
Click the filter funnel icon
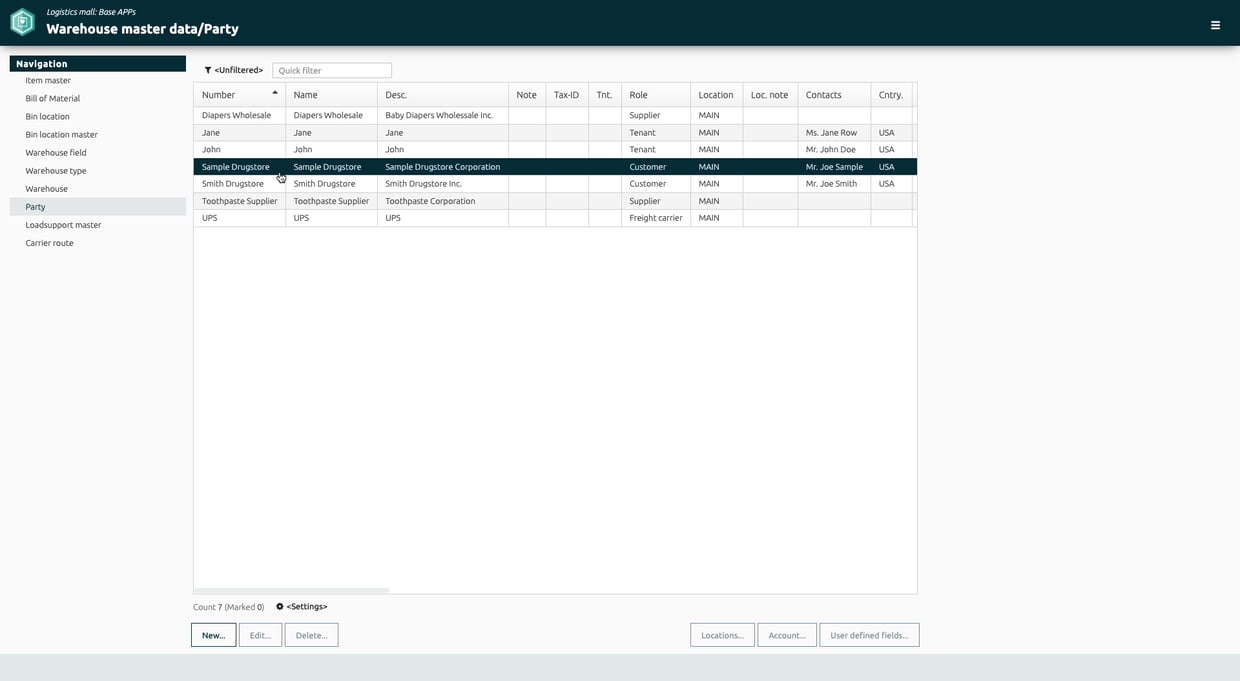click(208, 70)
